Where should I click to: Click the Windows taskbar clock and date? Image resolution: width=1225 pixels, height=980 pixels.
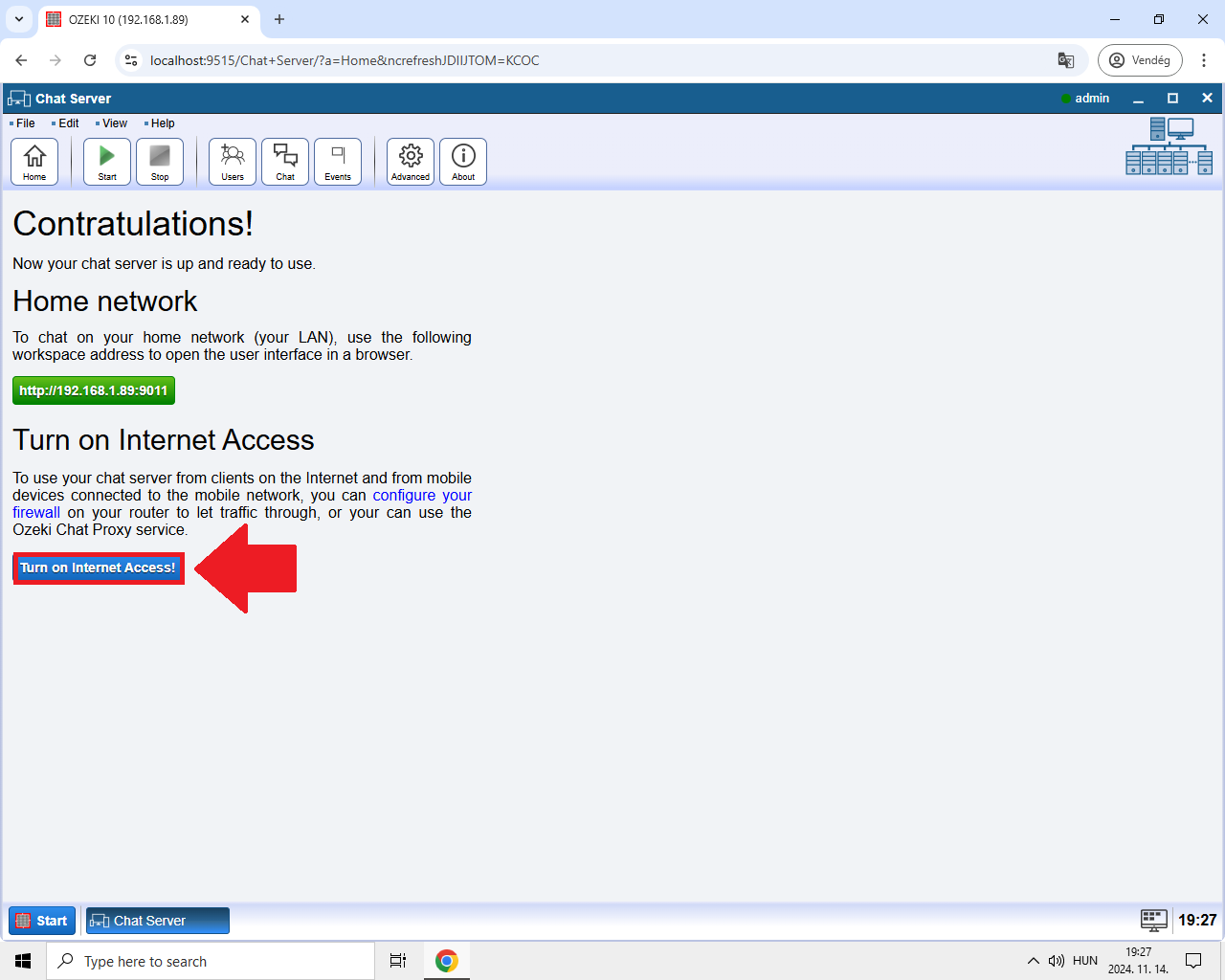click(1139, 961)
